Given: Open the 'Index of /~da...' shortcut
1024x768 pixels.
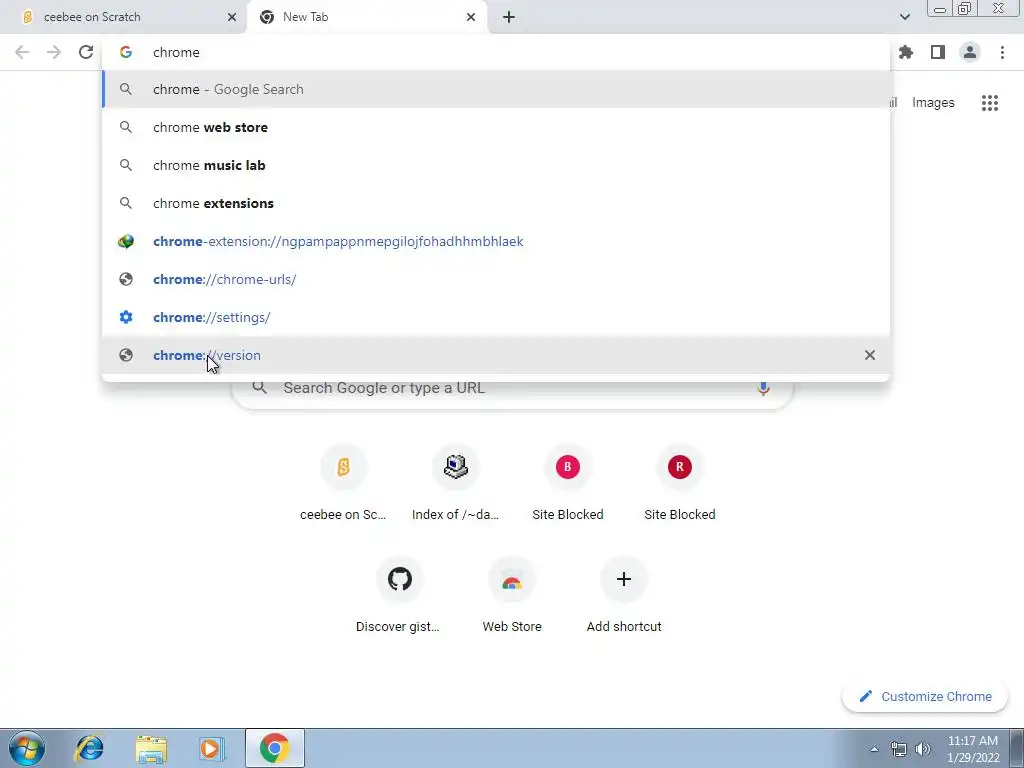Looking at the screenshot, I should 455,484.
